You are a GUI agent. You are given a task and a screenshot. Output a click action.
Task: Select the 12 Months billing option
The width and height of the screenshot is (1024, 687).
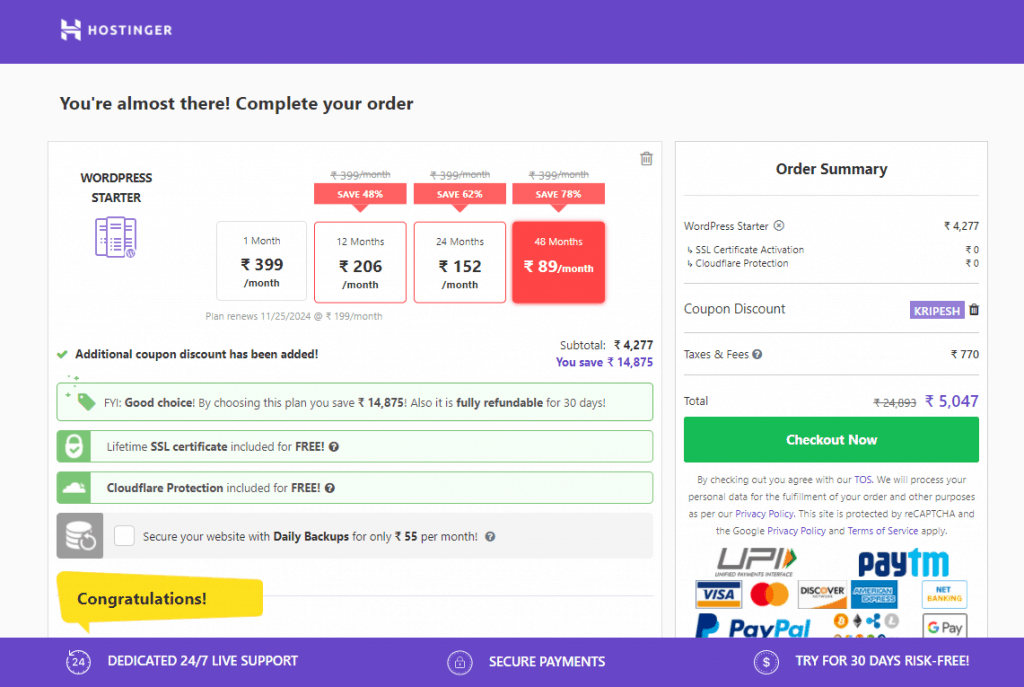(x=360, y=262)
